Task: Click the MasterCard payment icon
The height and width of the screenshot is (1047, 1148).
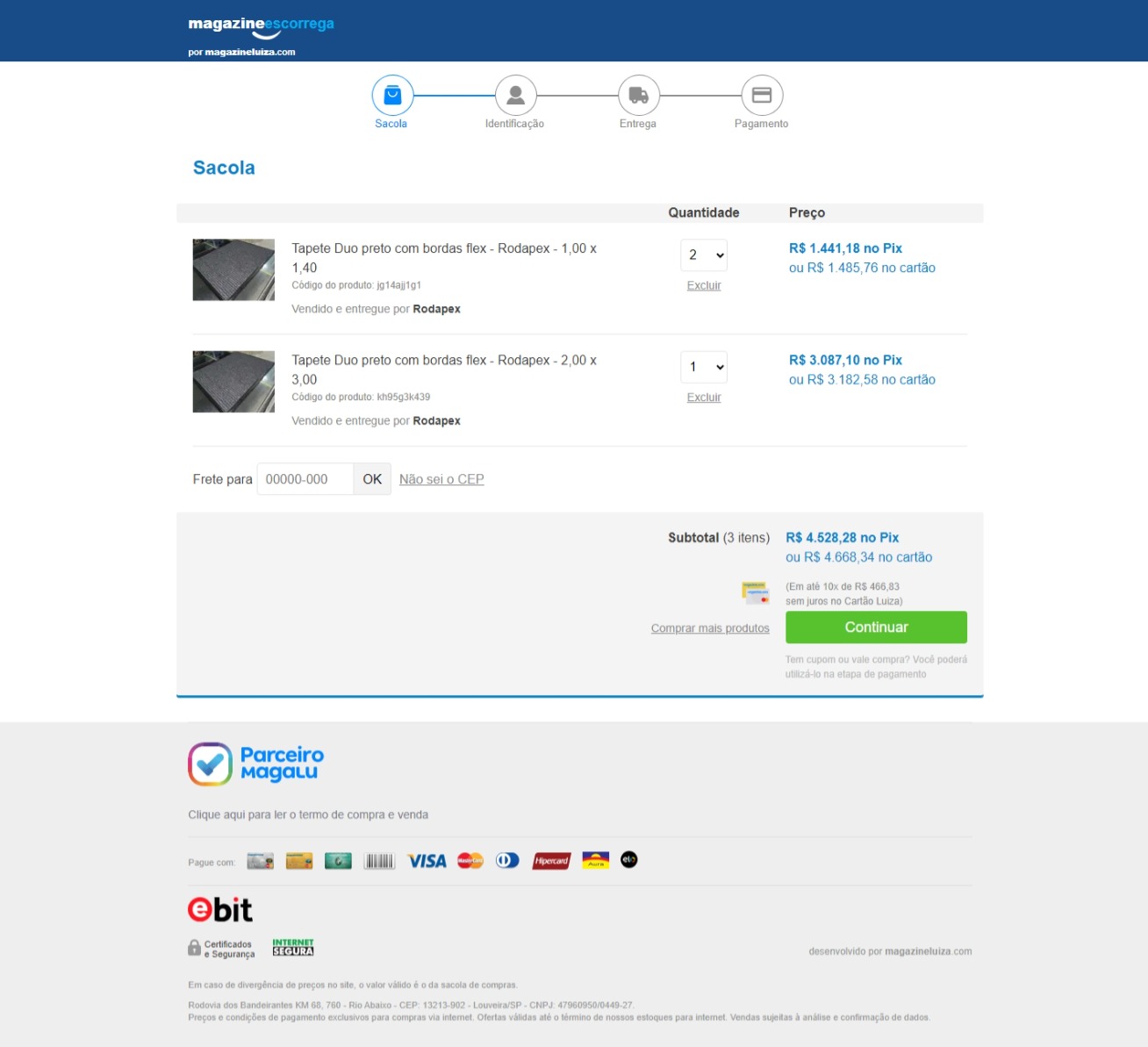Action: click(470, 861)
